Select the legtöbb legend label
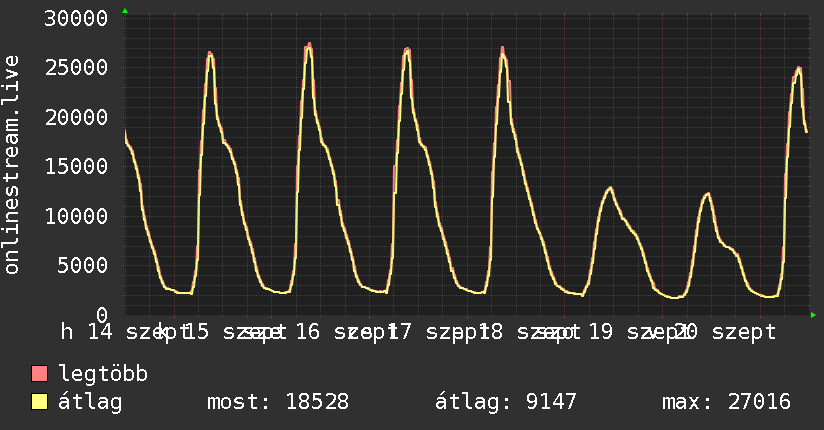 pyautogui.click(x=103, y=374)
